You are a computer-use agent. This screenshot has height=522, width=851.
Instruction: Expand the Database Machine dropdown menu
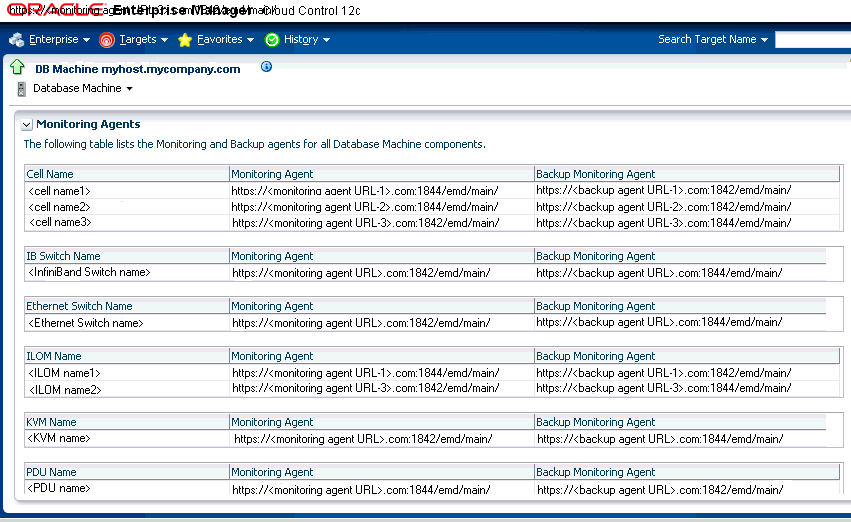coord(83,88)
